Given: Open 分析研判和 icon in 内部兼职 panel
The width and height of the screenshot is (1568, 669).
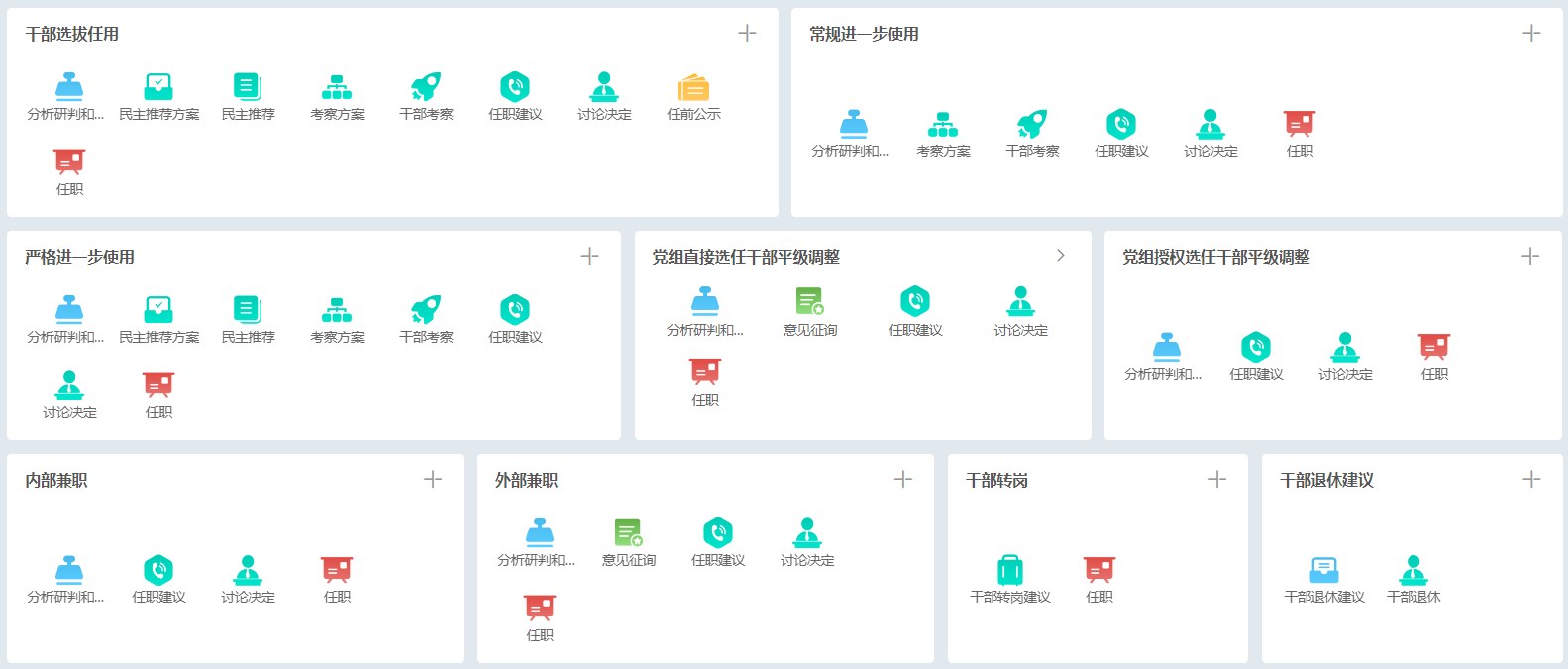Looking at the screenshot, I should click(x=69, y=570).
